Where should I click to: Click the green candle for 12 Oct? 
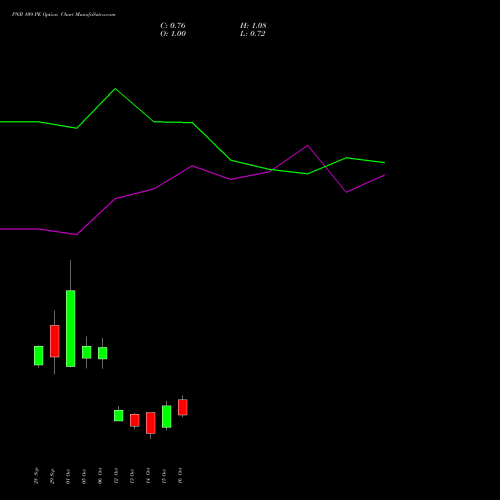click(x=119, y=416)
